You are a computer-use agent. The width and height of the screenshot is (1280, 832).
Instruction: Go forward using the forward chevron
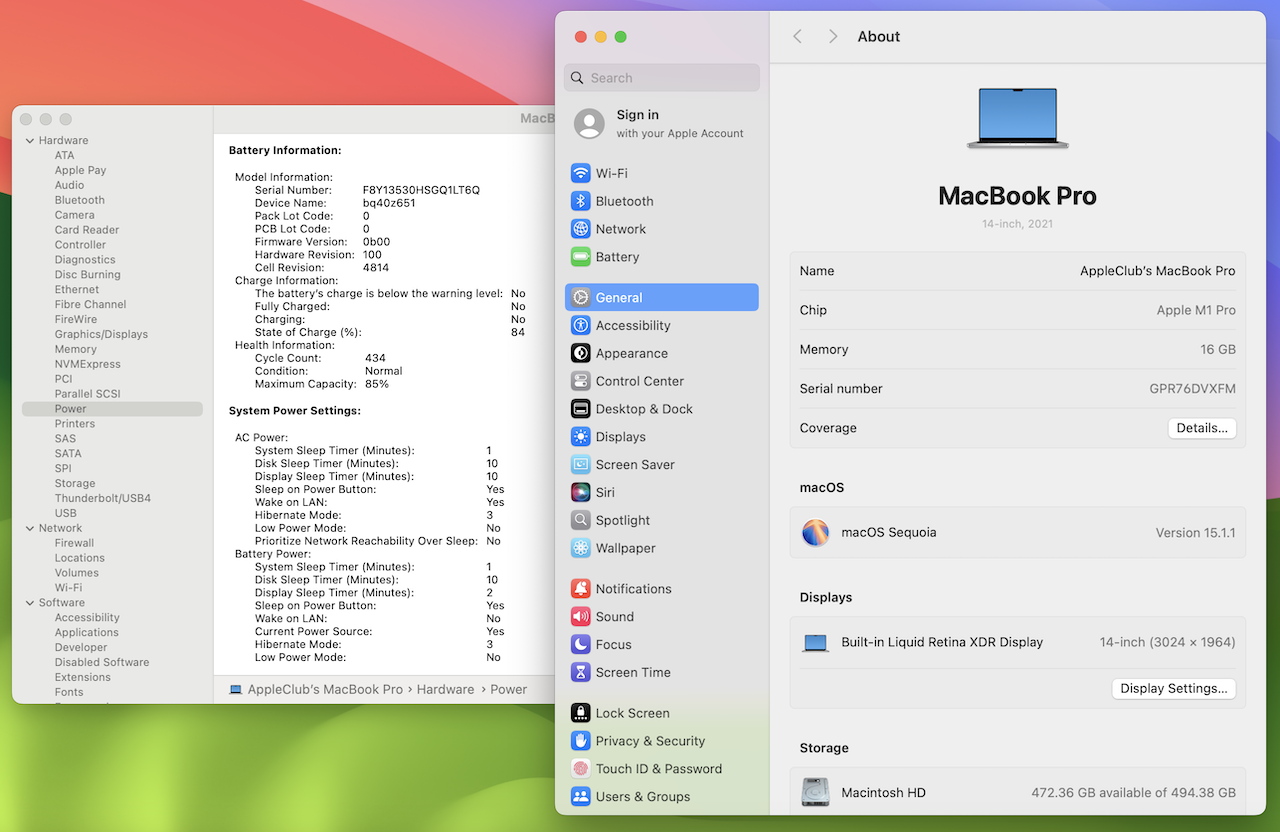pos(833,37)
